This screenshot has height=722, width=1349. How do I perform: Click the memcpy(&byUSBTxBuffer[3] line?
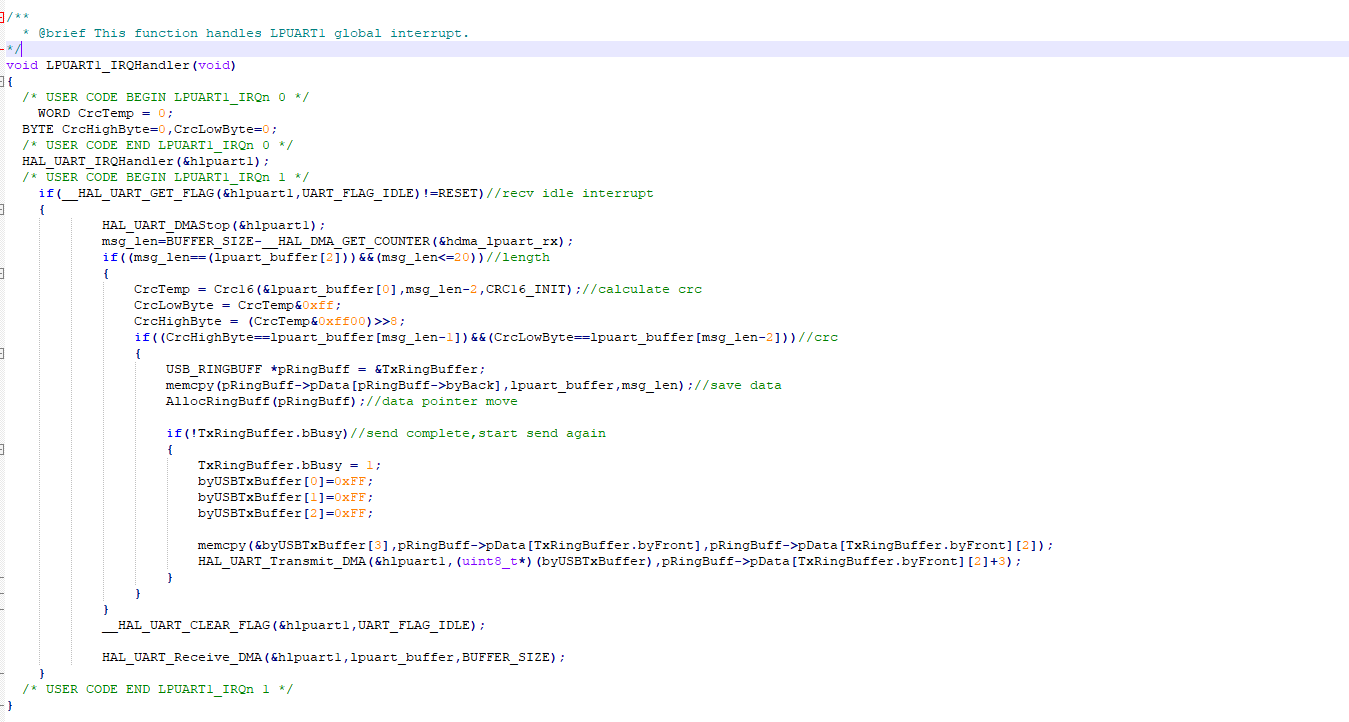[625, 545]
